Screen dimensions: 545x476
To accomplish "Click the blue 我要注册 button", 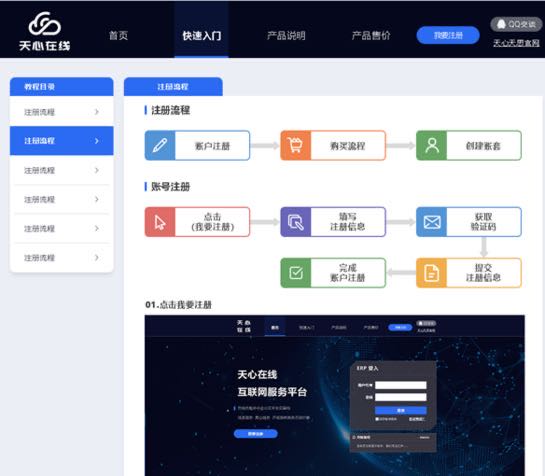I will click(x=448, y=35).
